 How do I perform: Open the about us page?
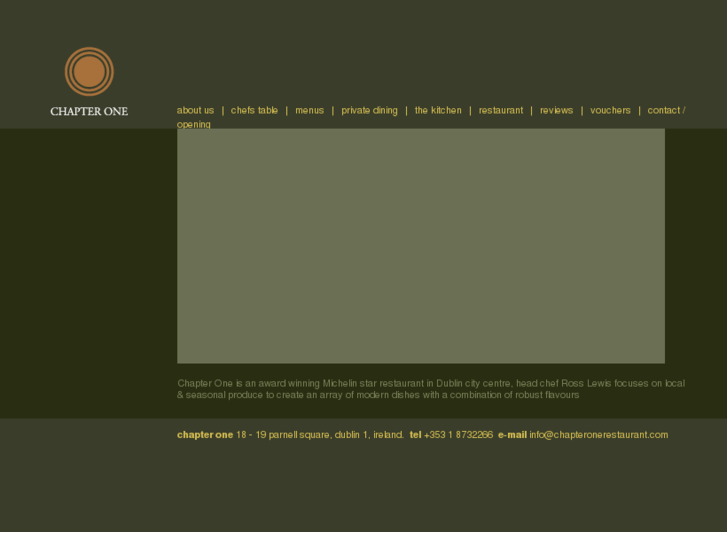195,110
